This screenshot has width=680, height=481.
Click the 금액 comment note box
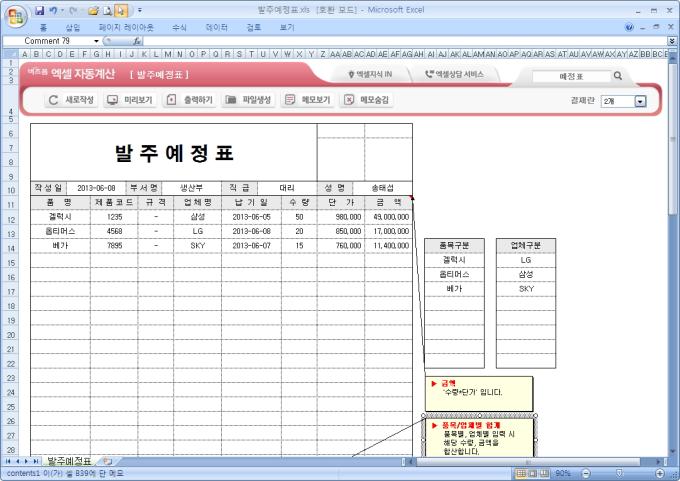479,394
